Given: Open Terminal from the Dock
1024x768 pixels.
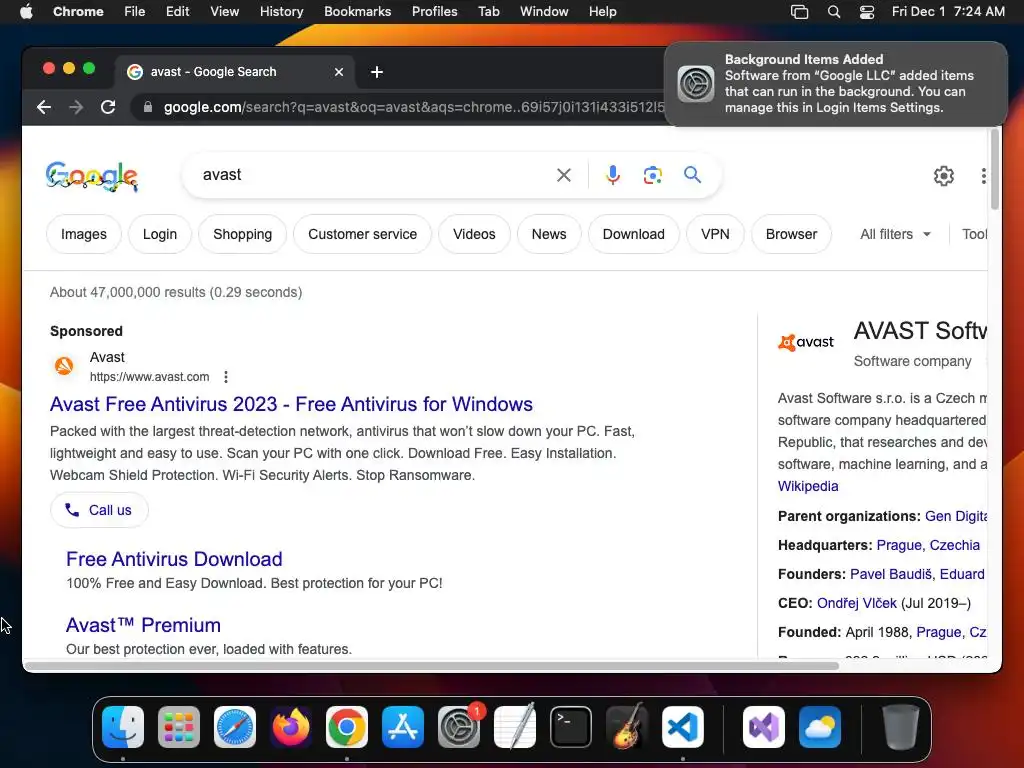Looking at the screenshot, I should click(571, 727).
